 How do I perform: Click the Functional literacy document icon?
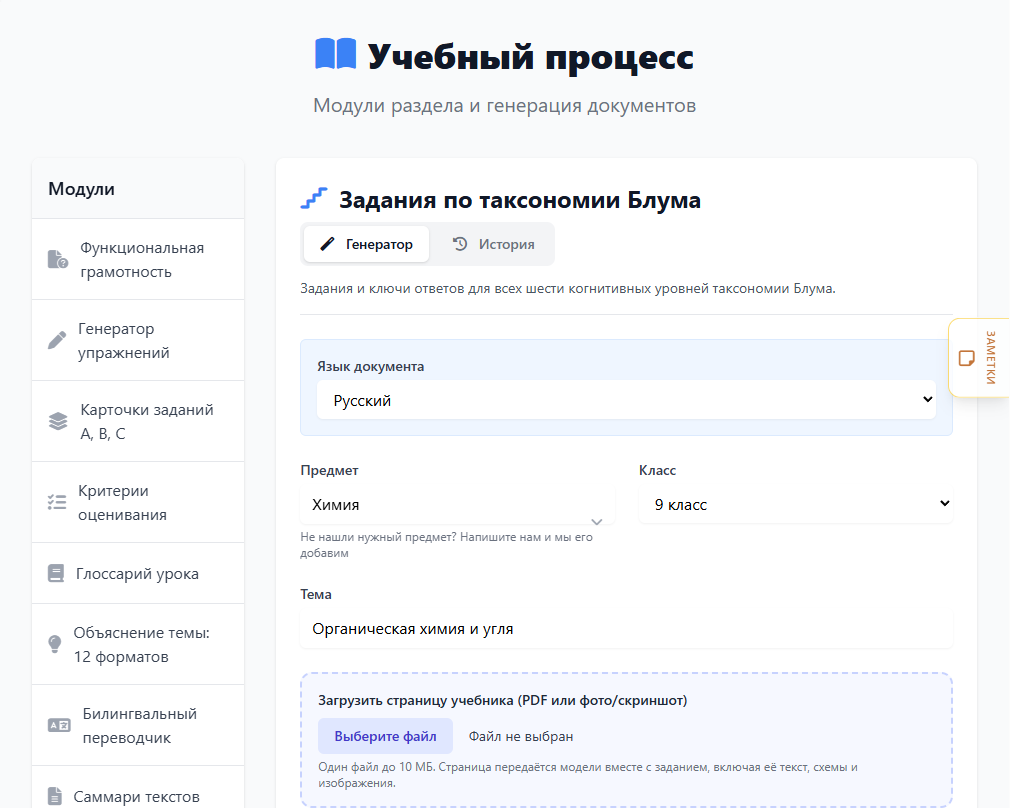click(x=57, y=259)
